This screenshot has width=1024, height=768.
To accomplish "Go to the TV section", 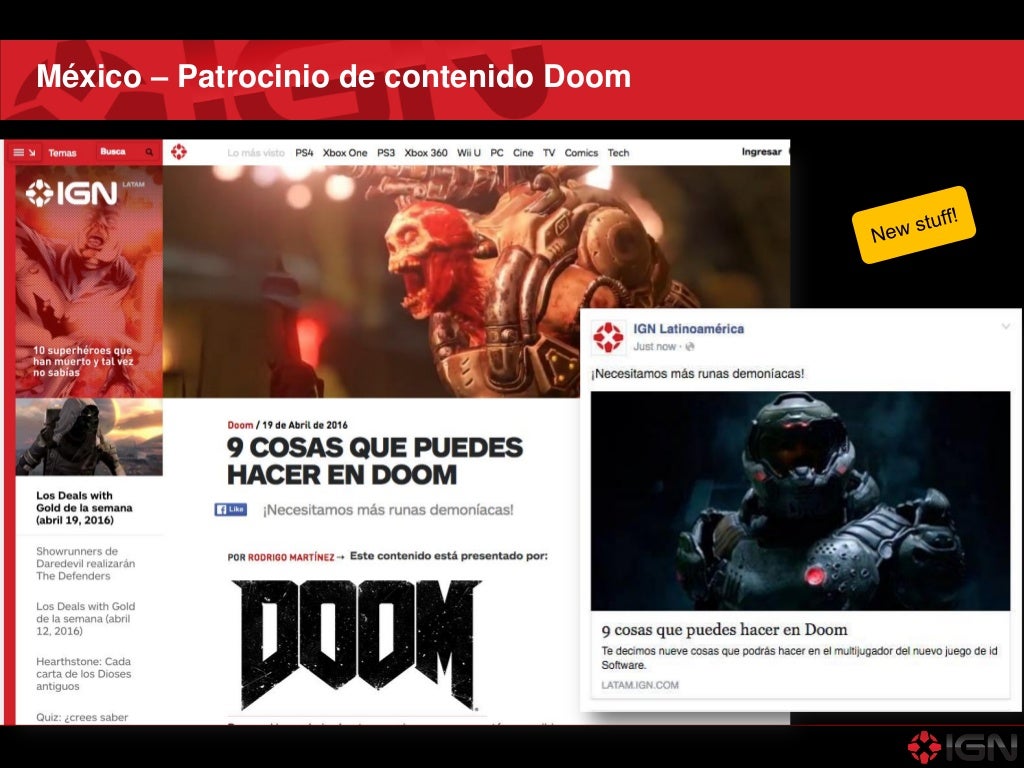I will tap(549, 153).
